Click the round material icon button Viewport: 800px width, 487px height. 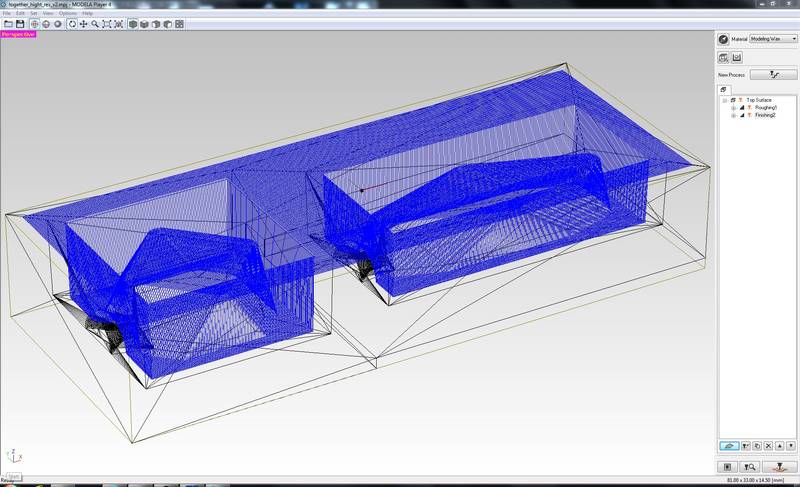click(x=723, y=39)
